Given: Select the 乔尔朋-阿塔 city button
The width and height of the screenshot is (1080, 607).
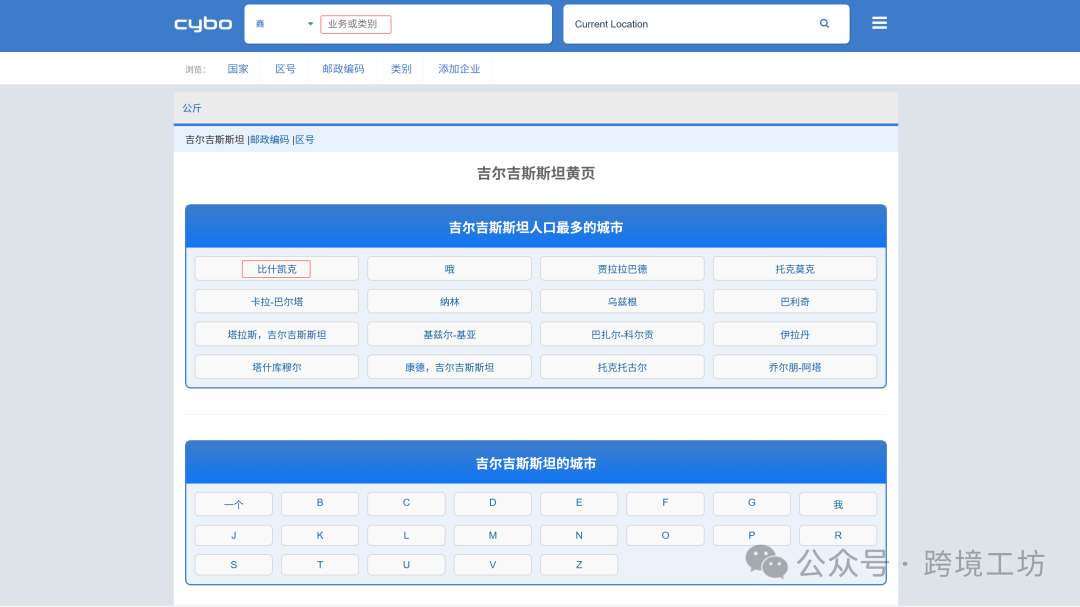Looking at the screenshot, I should (x=795, y=366).
